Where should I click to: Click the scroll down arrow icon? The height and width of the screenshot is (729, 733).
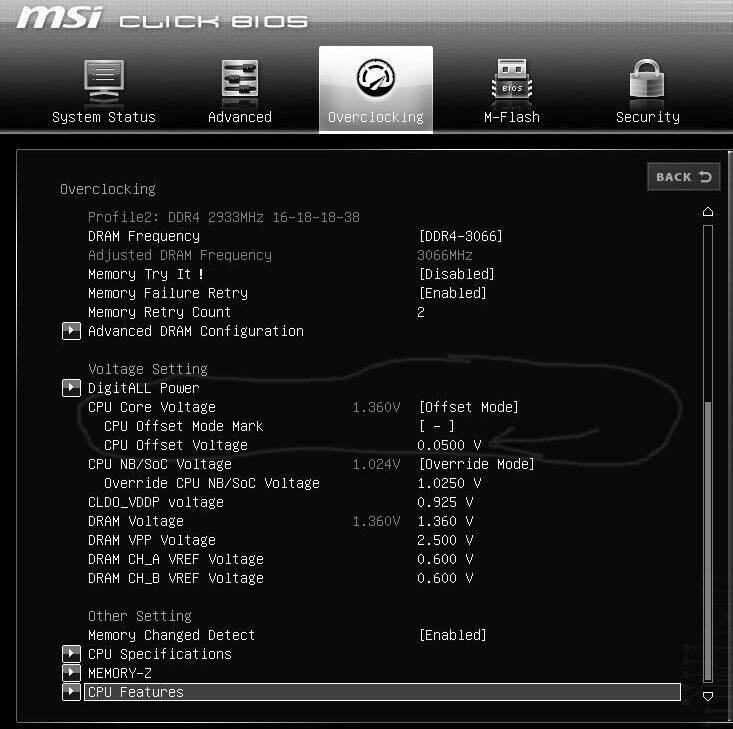[708, 696]
